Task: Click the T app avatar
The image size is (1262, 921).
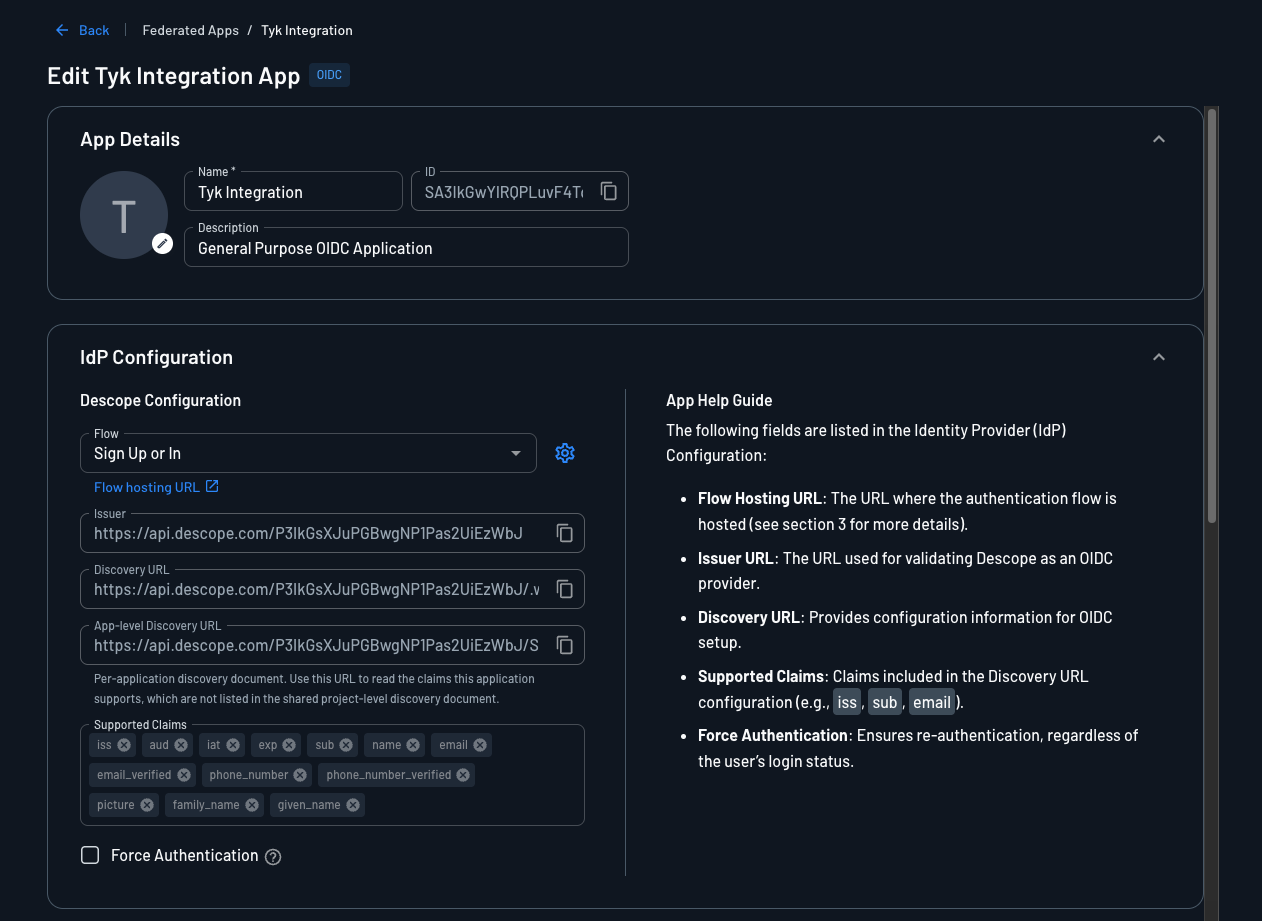Action: pos(124,215)
